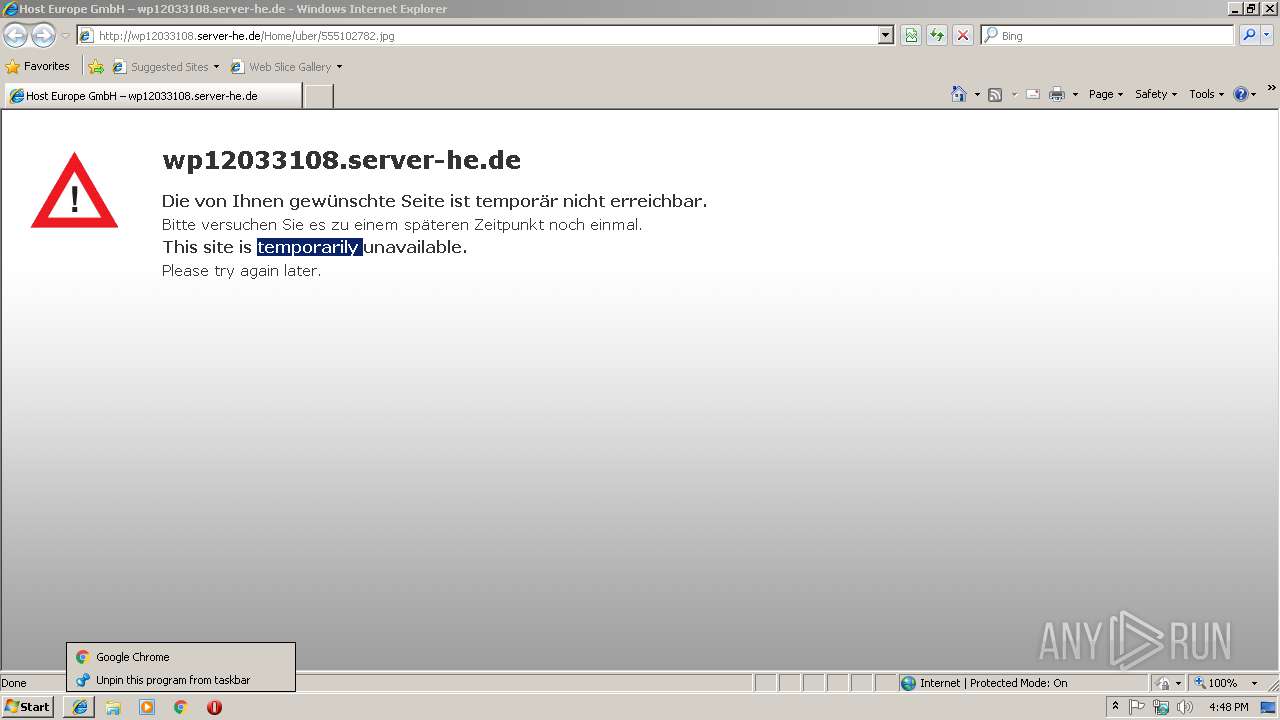This screenshot has height=720, width=1280.
Task: Click the 4:48 PM clock
Action: pos(1228,707)
